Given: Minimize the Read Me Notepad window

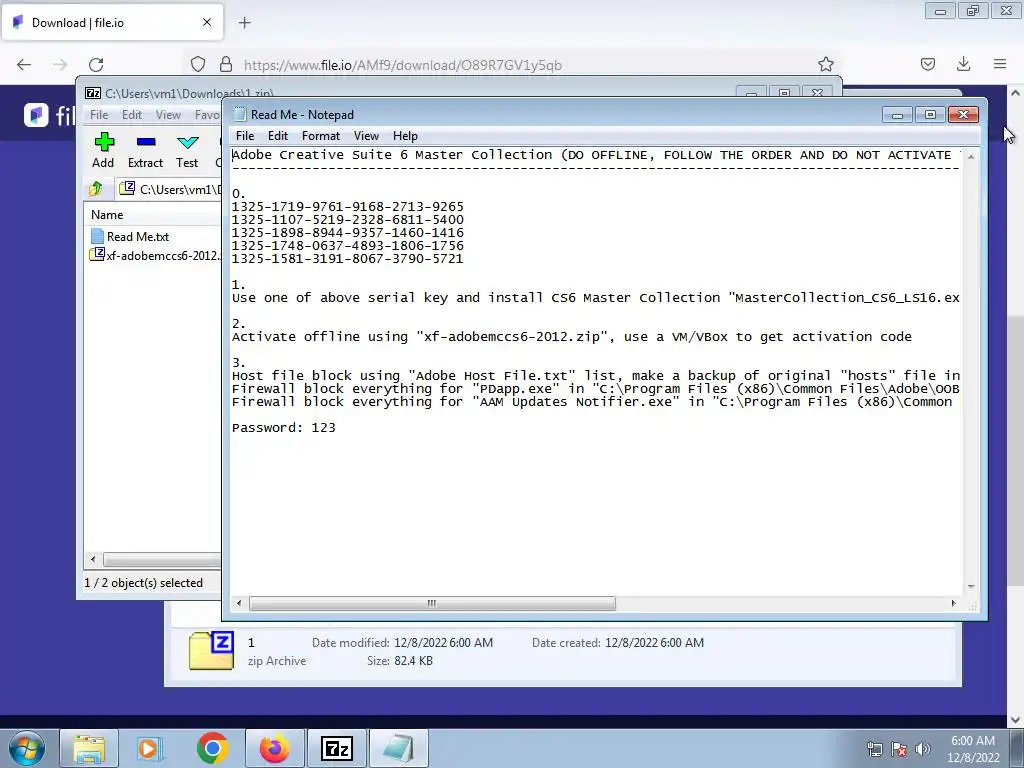Looking at the screenshot, I should 897,115.
